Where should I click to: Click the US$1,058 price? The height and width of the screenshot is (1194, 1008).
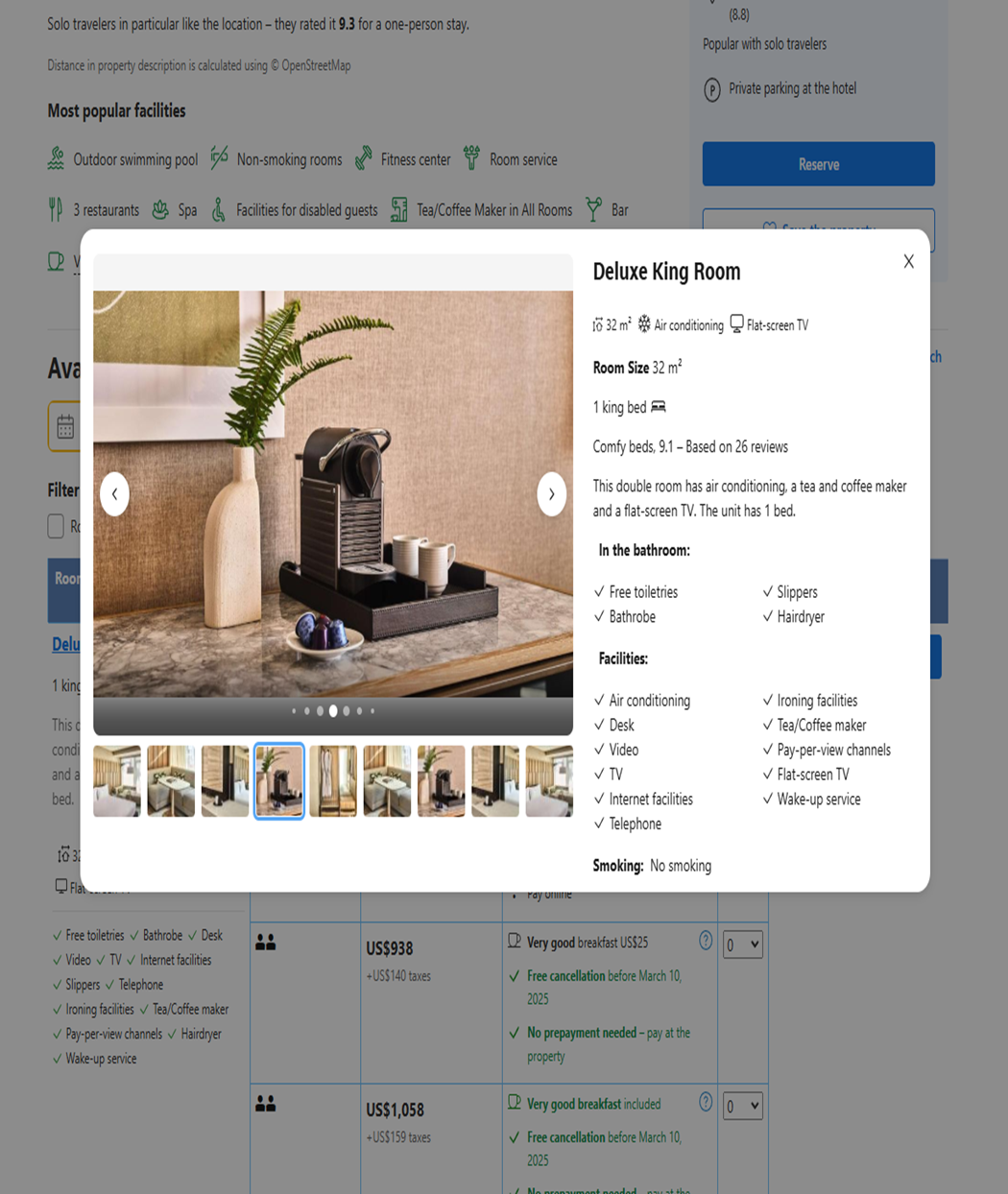pyautogui.click(x=395, y=1110)
